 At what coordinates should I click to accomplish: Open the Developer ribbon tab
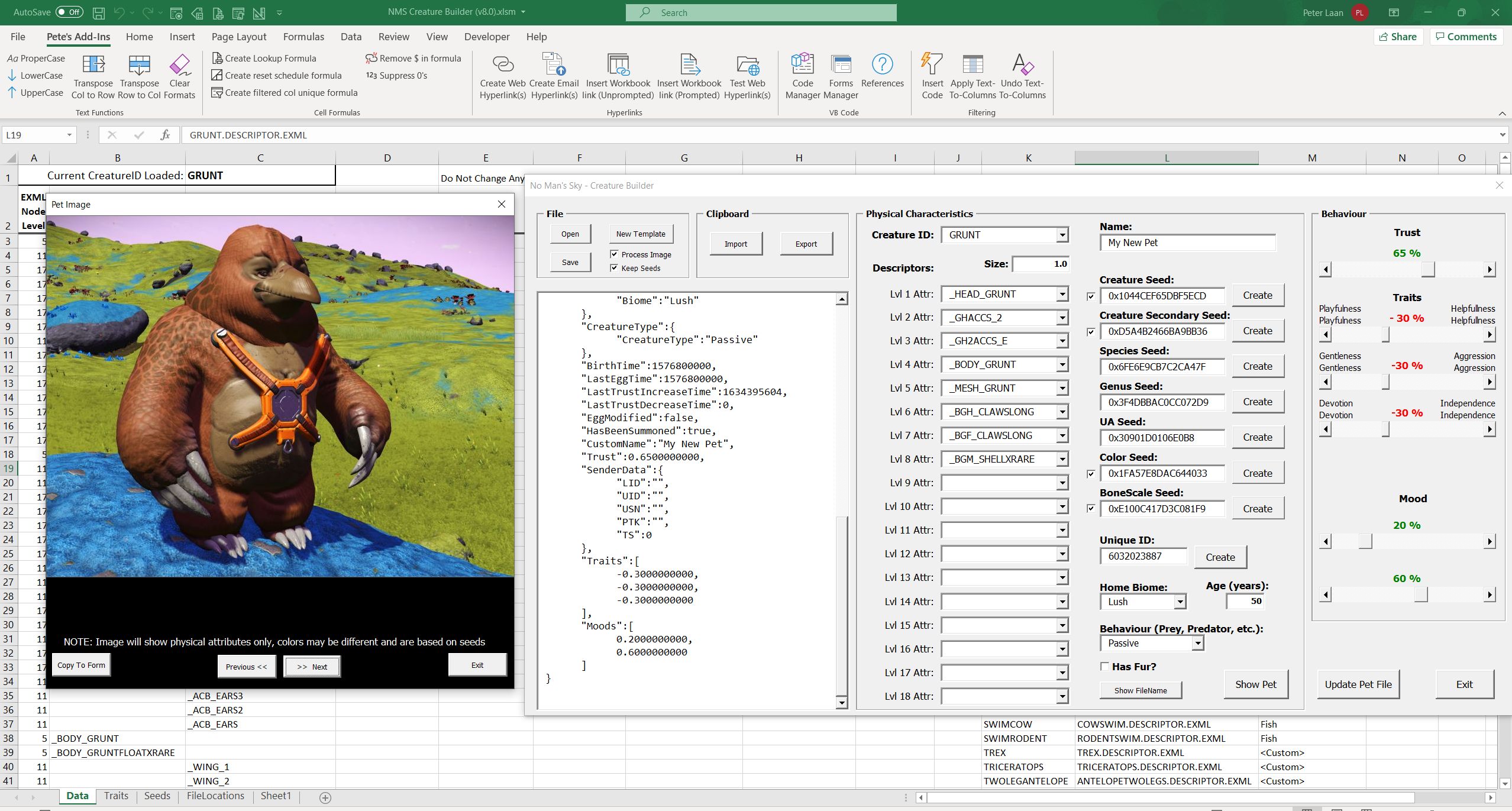pos(486,37)
